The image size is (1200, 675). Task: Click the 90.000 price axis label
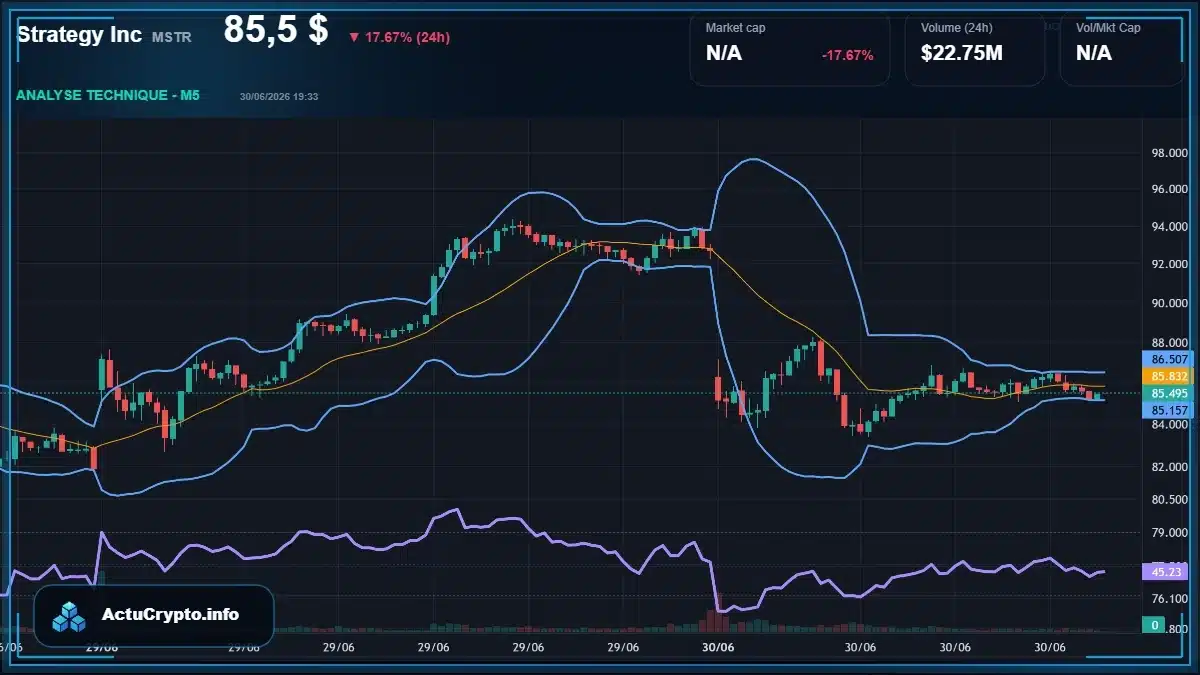1169,304
